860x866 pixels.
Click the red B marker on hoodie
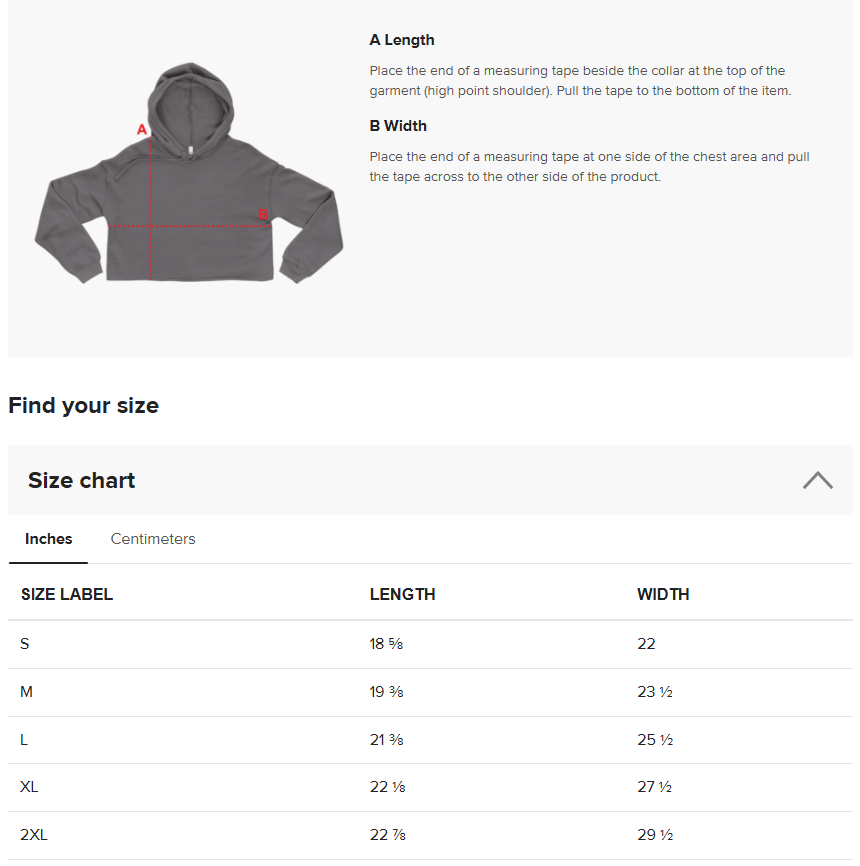(x=263, y=214)
